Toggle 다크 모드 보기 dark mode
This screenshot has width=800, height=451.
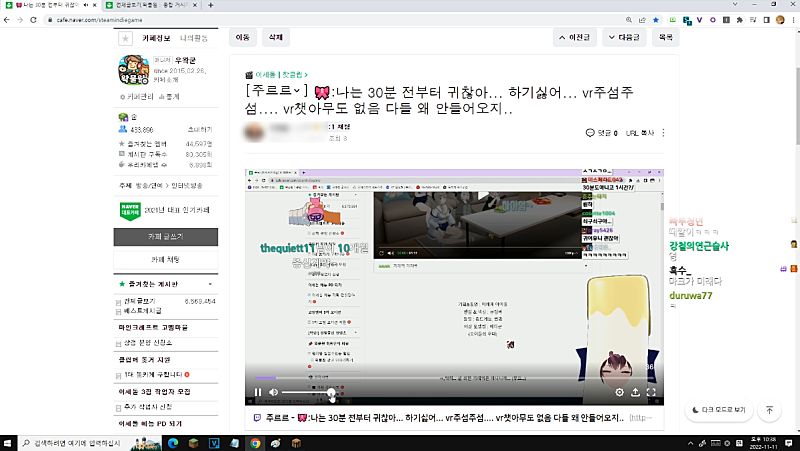719,410
